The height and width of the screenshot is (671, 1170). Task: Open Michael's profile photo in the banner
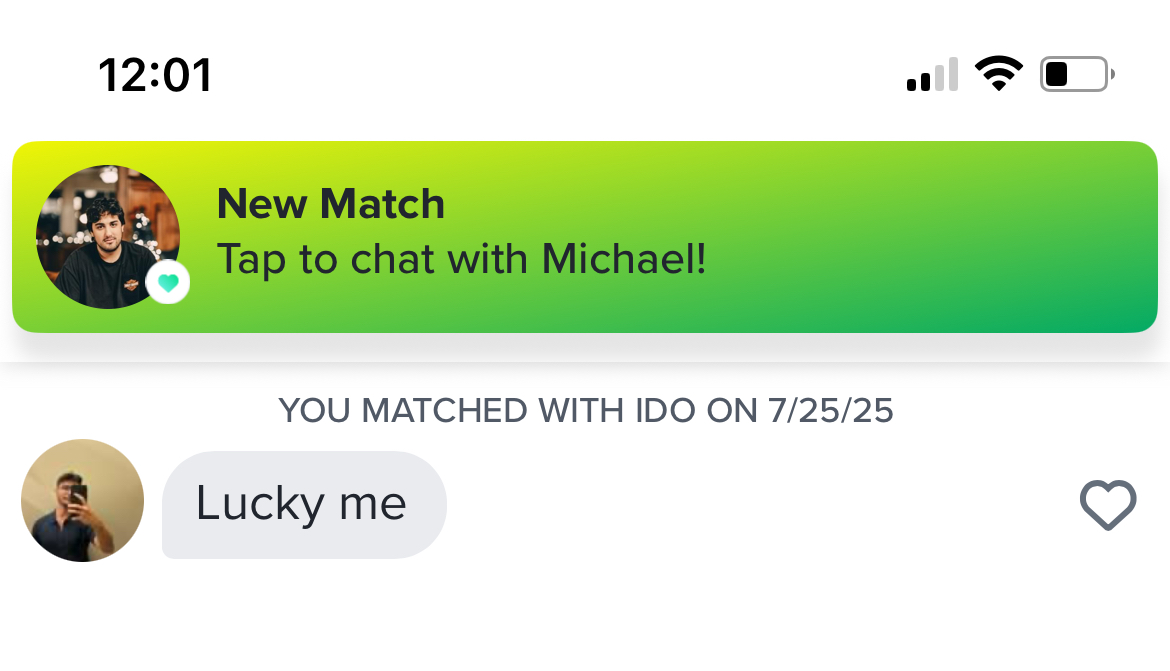pyautogui.click(x=107, y=237)
